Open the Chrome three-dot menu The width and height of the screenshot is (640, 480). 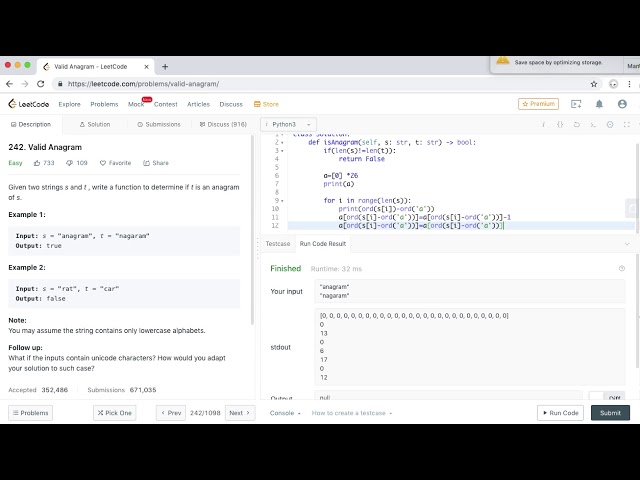(629, 84)
